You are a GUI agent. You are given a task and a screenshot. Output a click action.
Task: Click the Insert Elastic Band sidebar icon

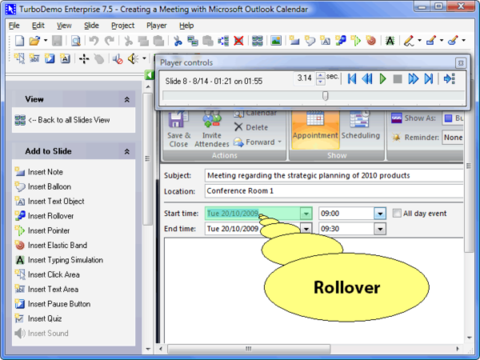pyautogui.click(x=20, y=245)
